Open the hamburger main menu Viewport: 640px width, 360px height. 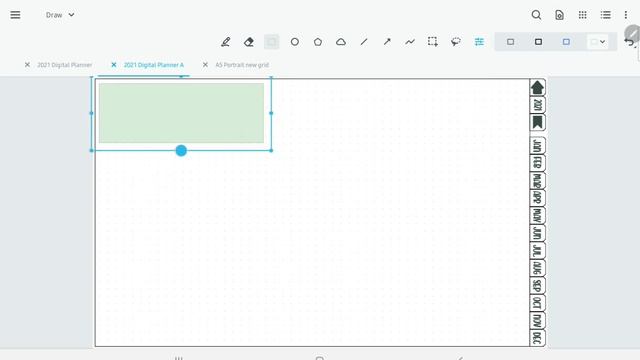tap(15, 15)
